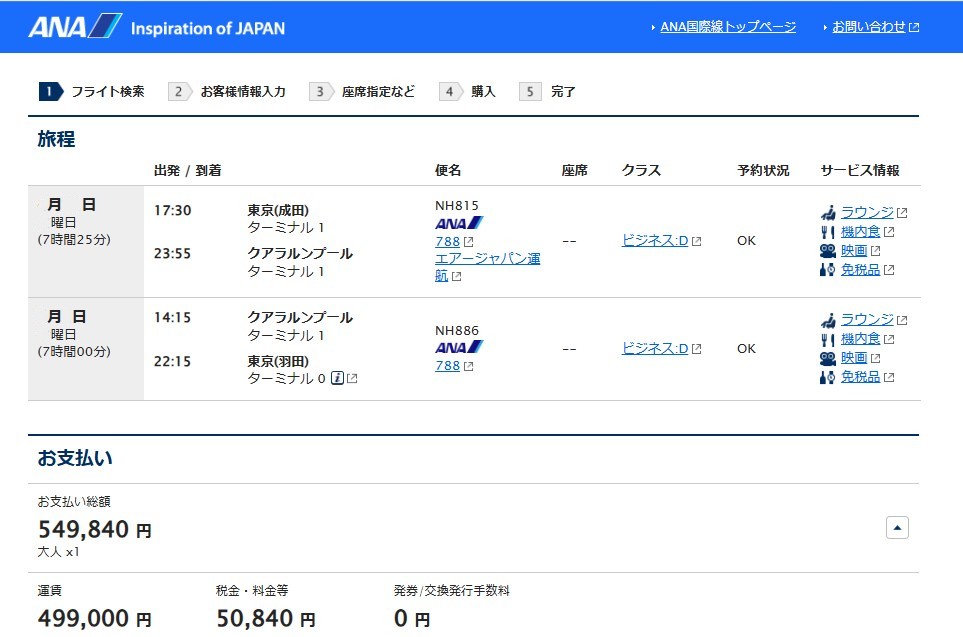Open ラウンジ link for NH815
Viewport: 963px width, 637px height.
[x=867, y=212]
